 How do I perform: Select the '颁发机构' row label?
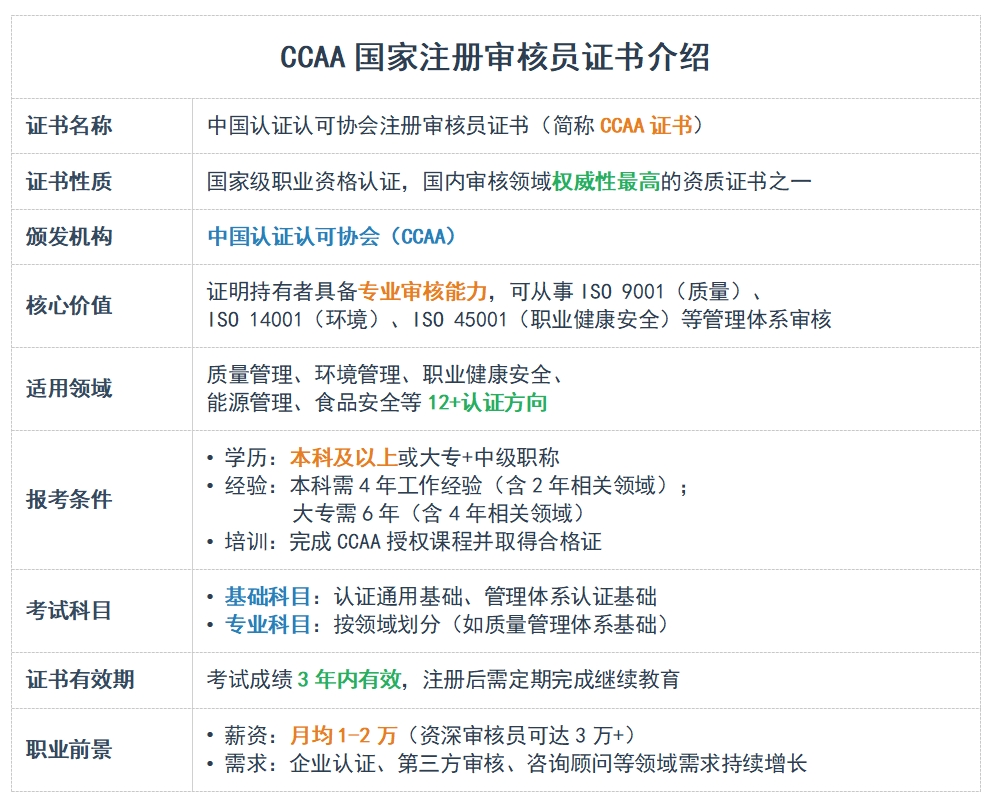coord(69,236)
